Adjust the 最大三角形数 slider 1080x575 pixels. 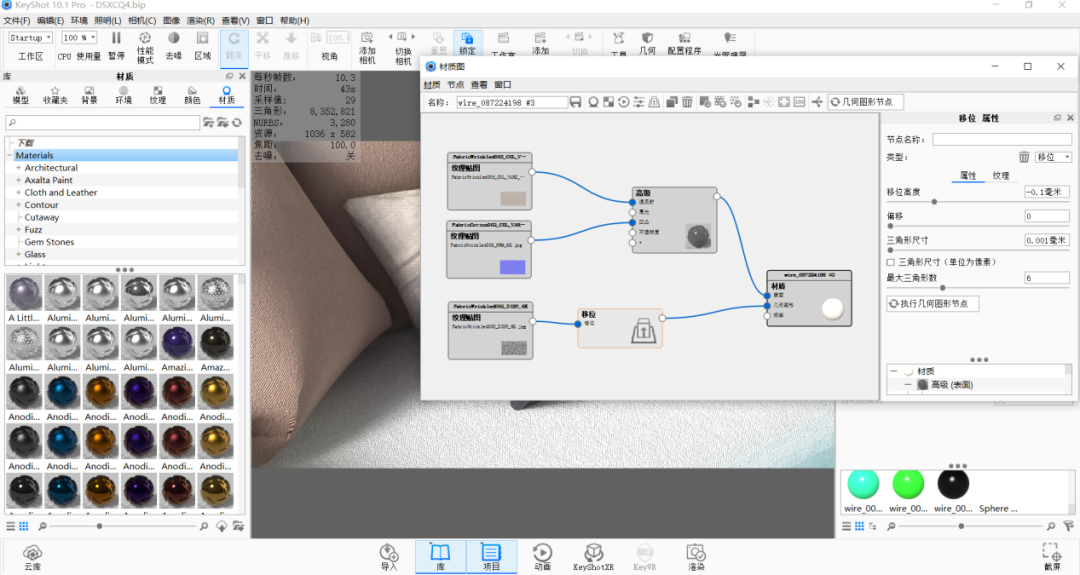tap(943, 288)
